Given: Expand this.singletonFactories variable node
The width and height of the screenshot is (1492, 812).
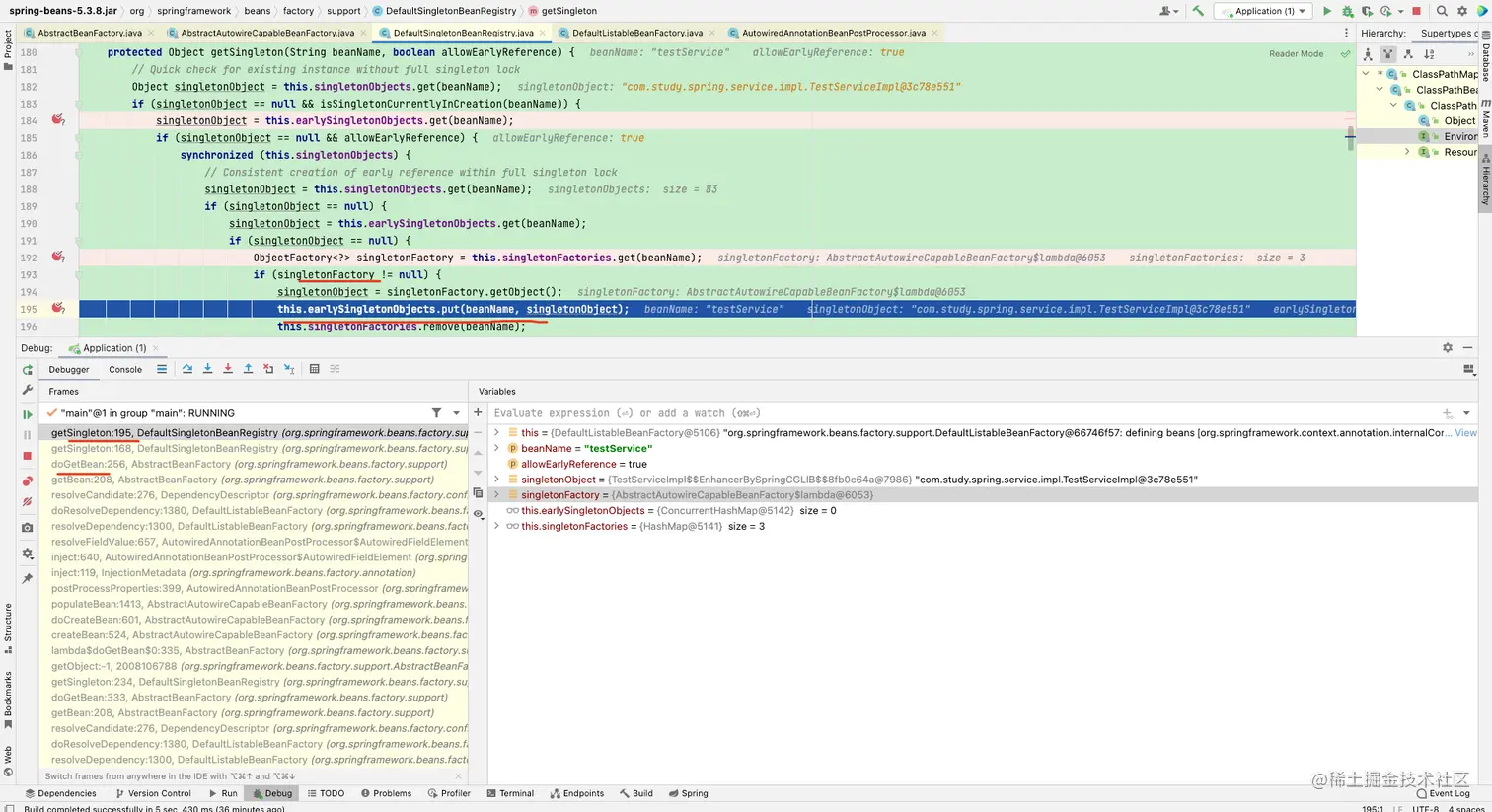Looking at the screenshot, I should click(496, 527).
